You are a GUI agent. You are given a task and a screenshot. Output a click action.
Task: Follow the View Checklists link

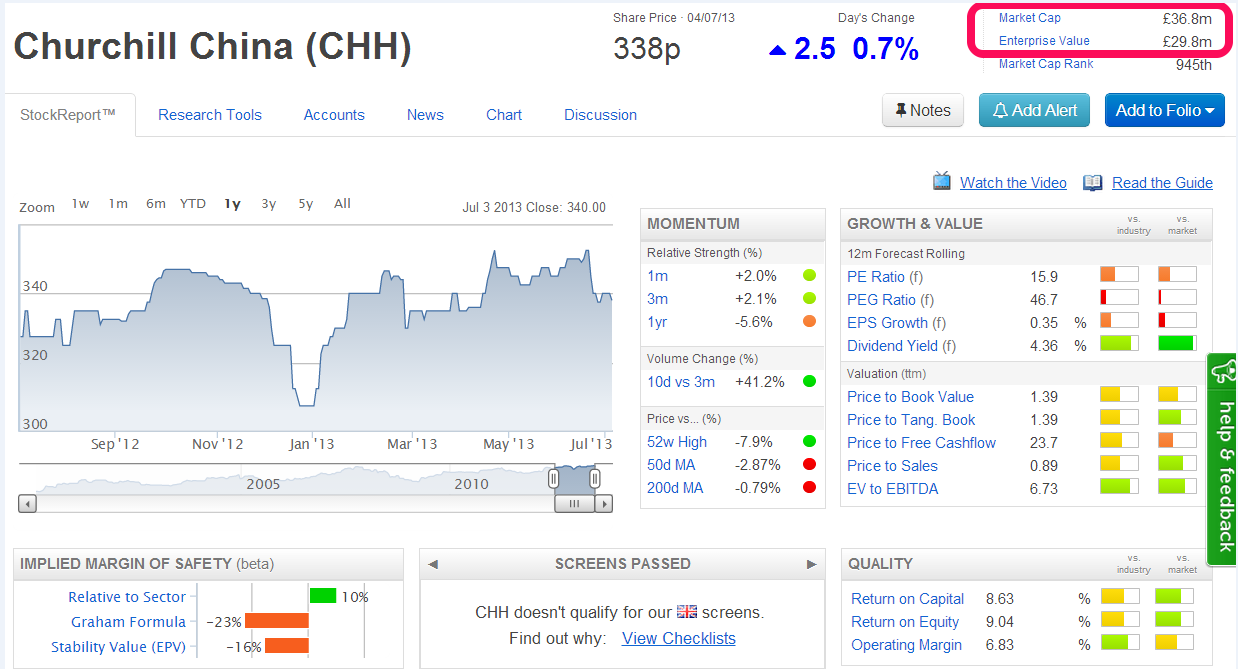[x=678, y=638]
